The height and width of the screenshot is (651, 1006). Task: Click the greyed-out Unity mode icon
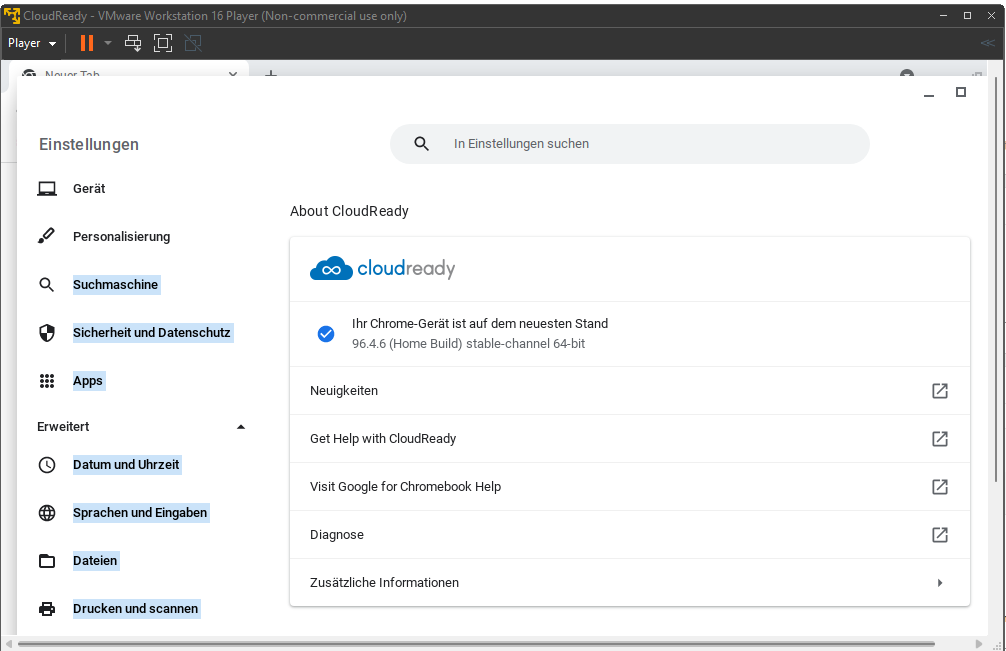192,43
